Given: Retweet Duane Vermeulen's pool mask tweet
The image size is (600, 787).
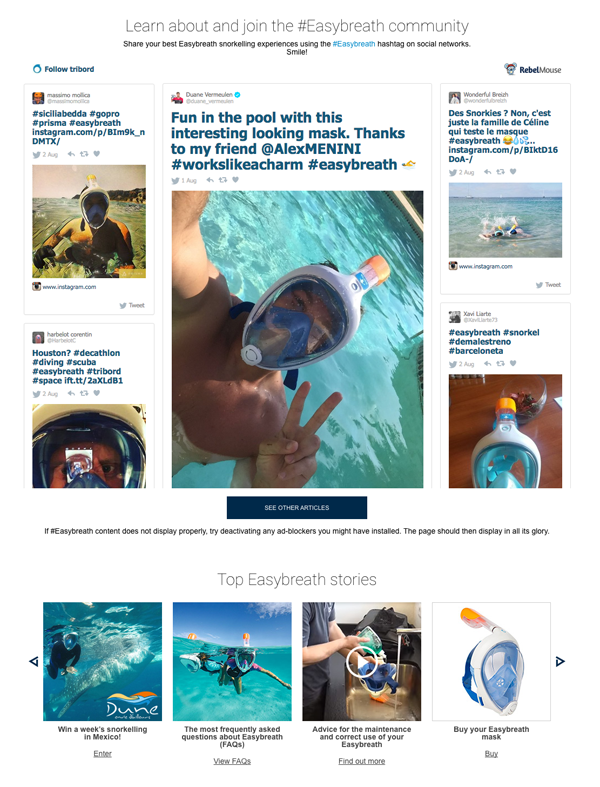Looking at the screenshot, I should (x=223, y=180).
